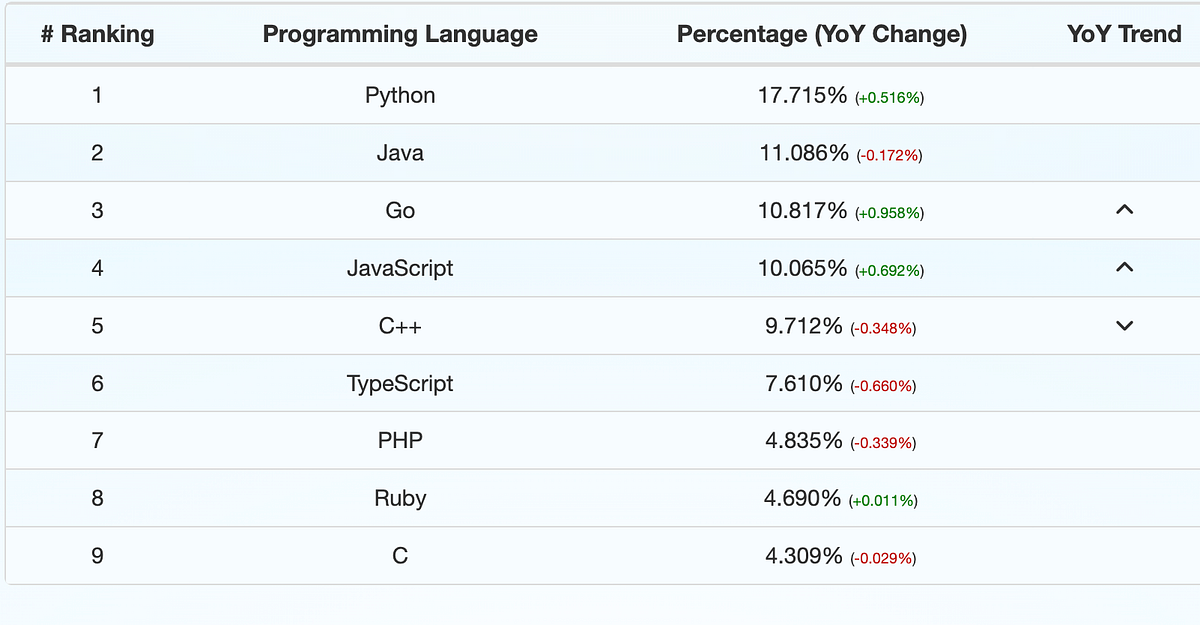Select the green +0.011% change for Ruby
The image size is (1200, 625).
point(884,500)
